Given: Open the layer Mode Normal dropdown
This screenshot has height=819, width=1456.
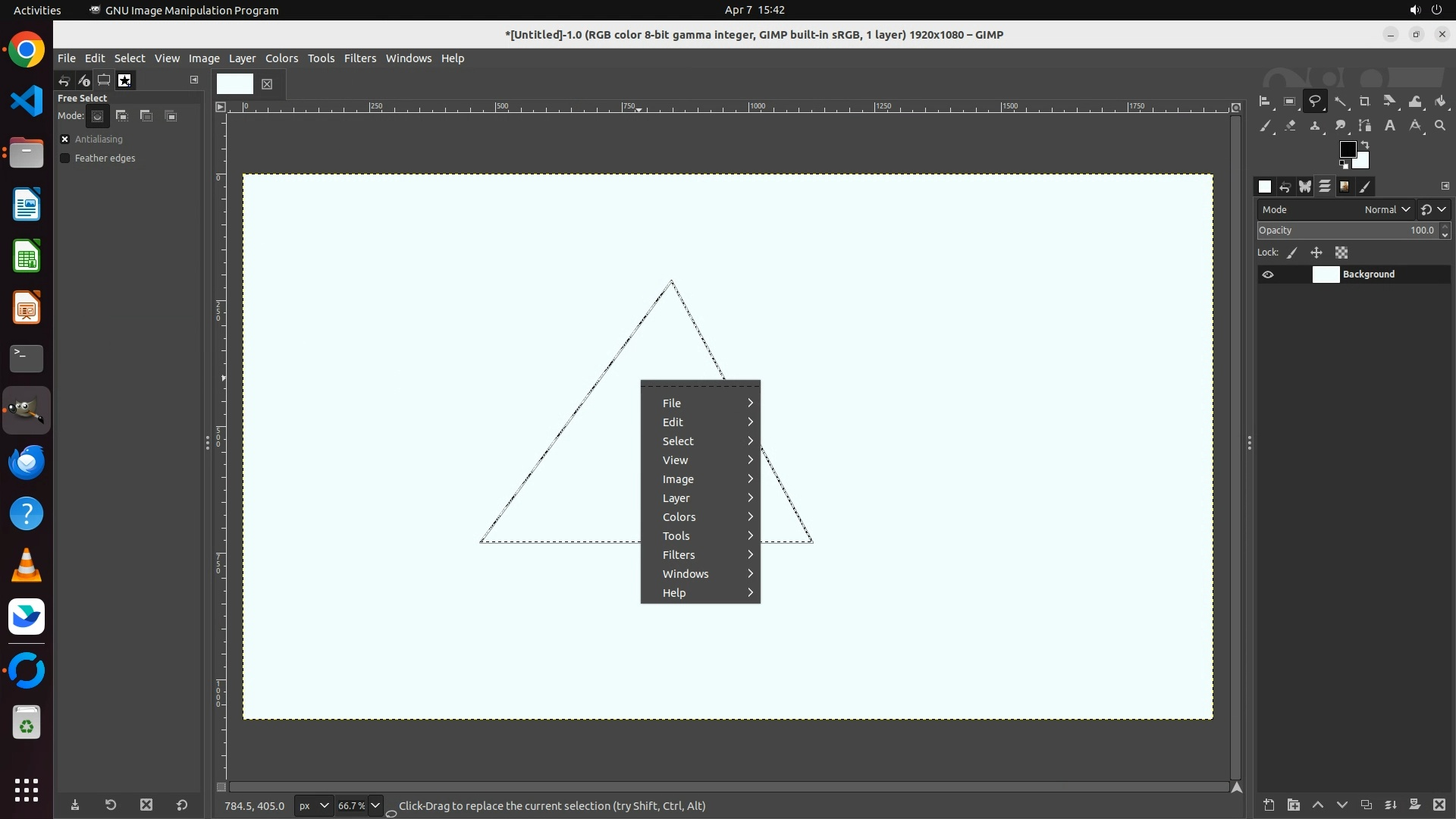Looking at the screenshot, I should (x=1387, y=210).
